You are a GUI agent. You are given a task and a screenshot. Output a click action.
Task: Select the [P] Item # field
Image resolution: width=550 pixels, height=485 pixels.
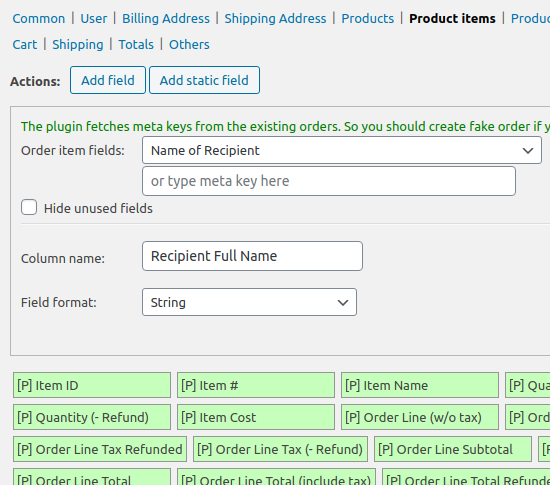click(256, 385)
